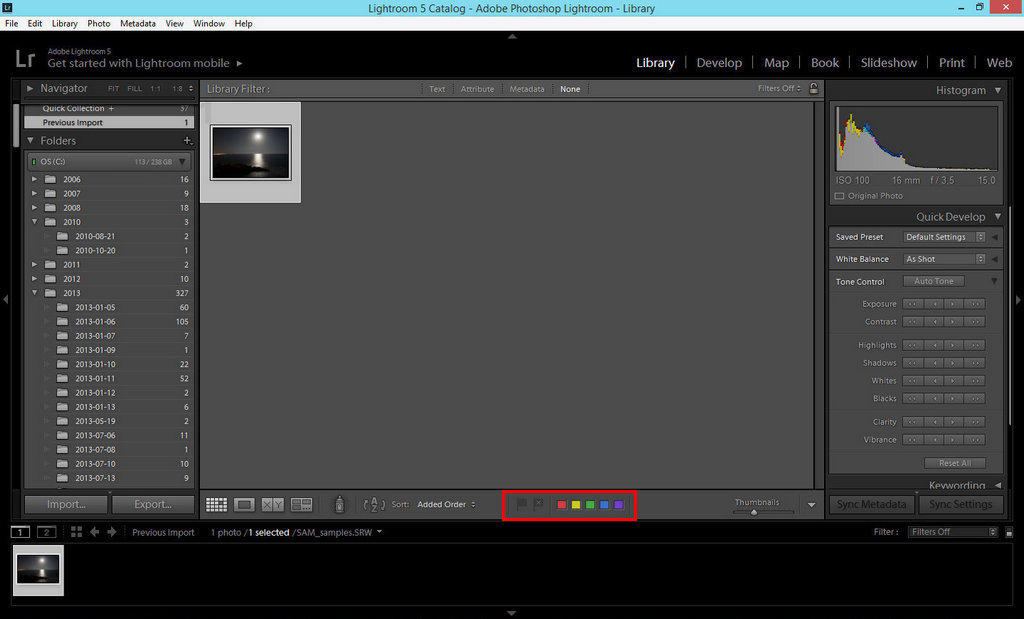This screenshot has height=619, width=1024.
Task: Apply the red color label
Action: (561, 505)
